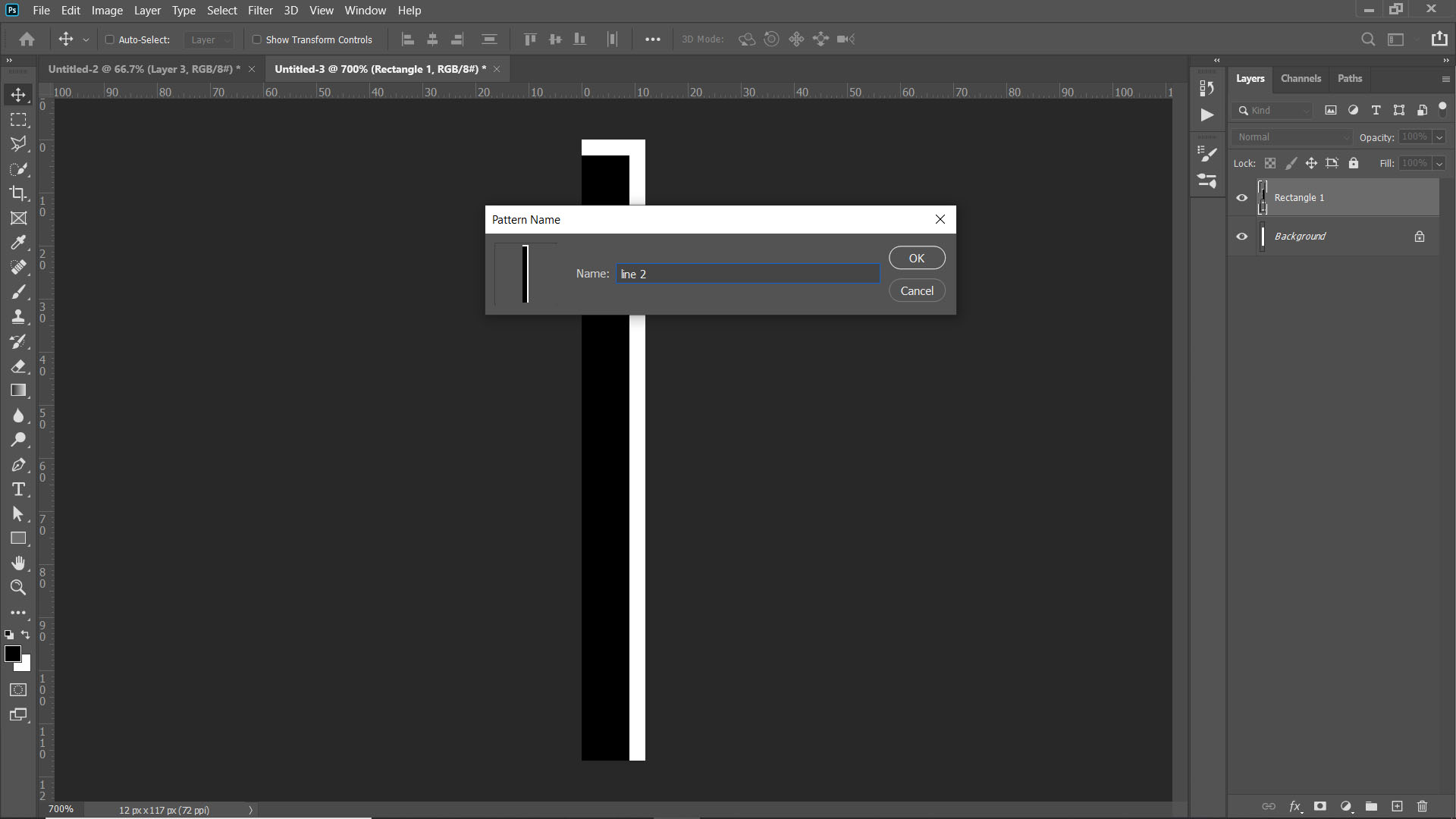Open the search icon in the options bar

pyautogui.click(x=1368, y=39)
